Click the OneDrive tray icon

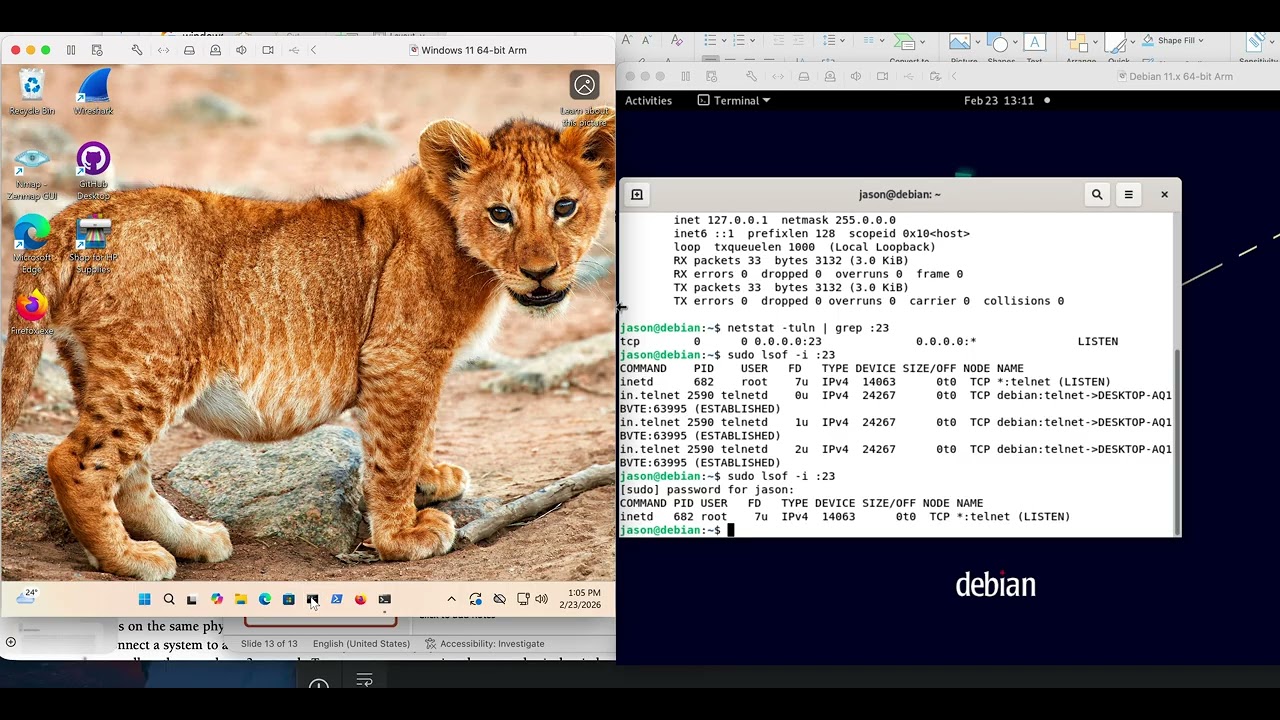coord(499,599)
